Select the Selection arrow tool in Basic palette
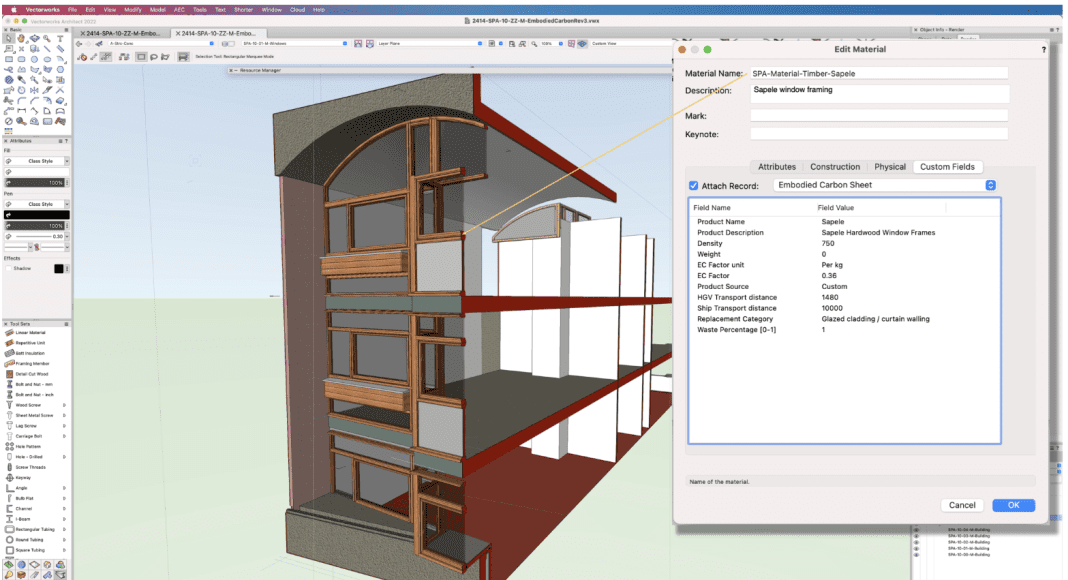Image resolution: width=1068 pixels, height=580 pixels. (9, 39)
